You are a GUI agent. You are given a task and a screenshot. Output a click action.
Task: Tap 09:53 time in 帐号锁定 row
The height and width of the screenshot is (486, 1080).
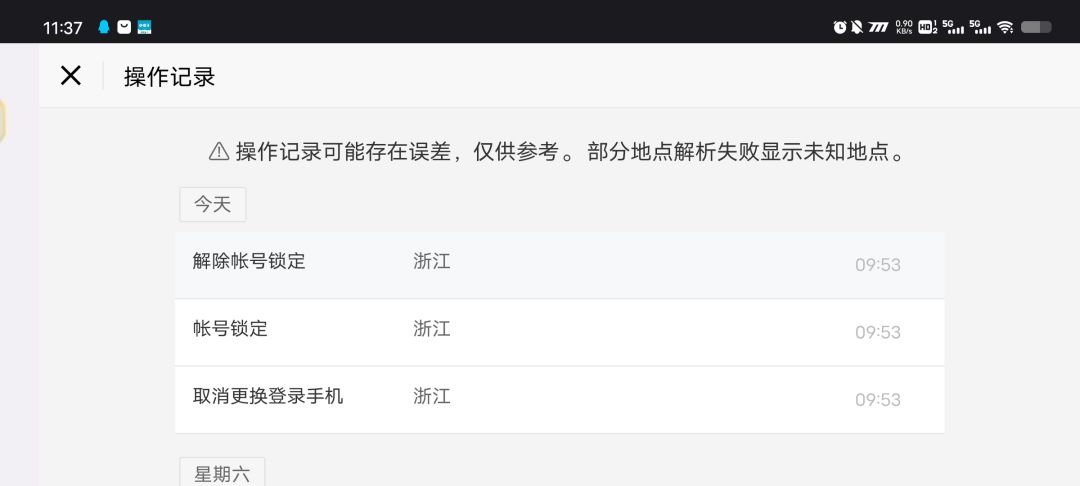878,332
